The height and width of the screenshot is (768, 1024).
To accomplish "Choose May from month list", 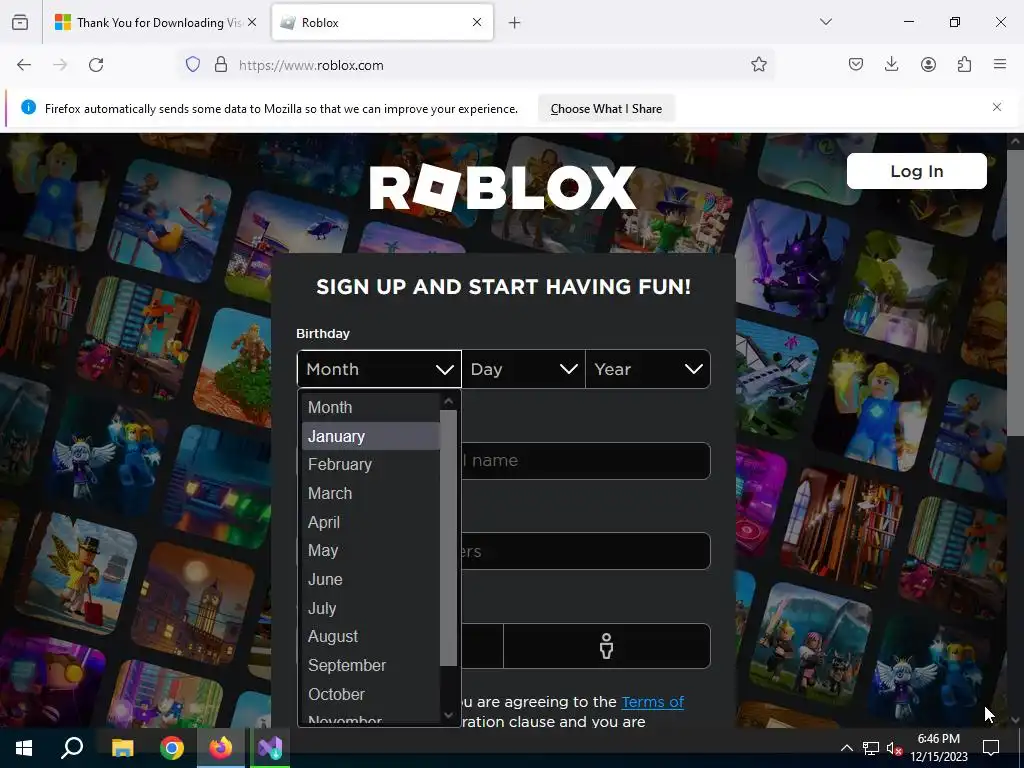I will tap(370, 551).
